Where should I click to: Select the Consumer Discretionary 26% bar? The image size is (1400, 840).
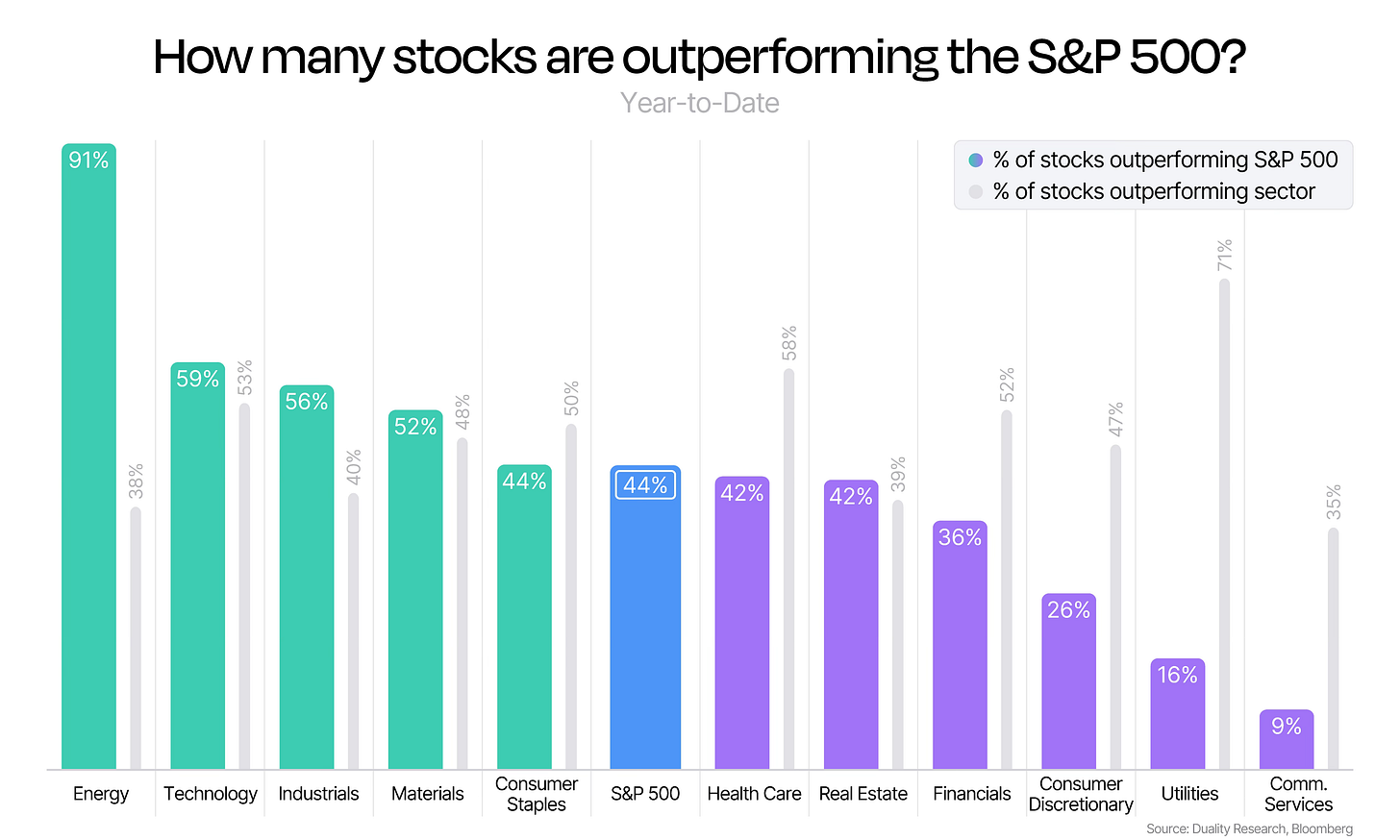click(1068, 681)
